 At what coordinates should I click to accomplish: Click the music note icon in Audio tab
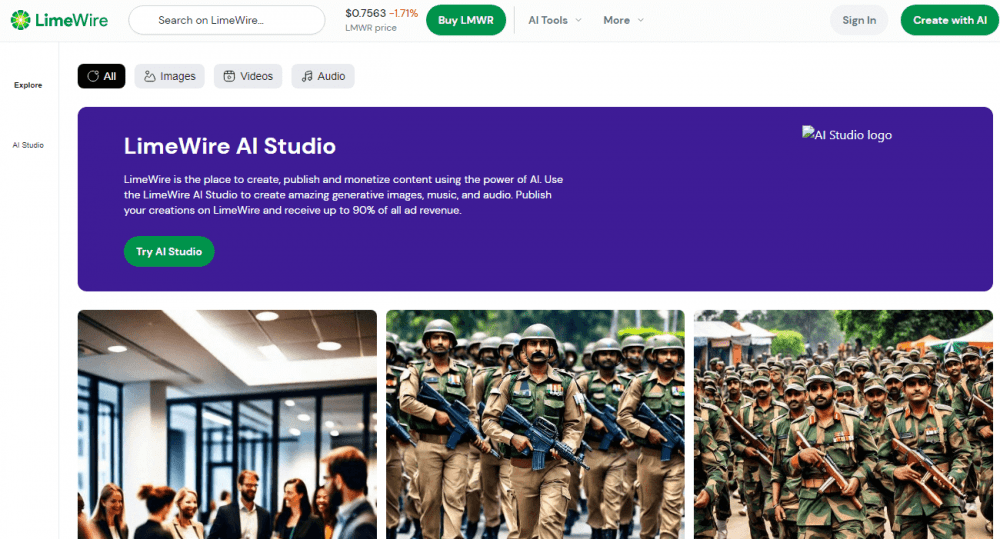pyautogui.click(x=307, y=76)
